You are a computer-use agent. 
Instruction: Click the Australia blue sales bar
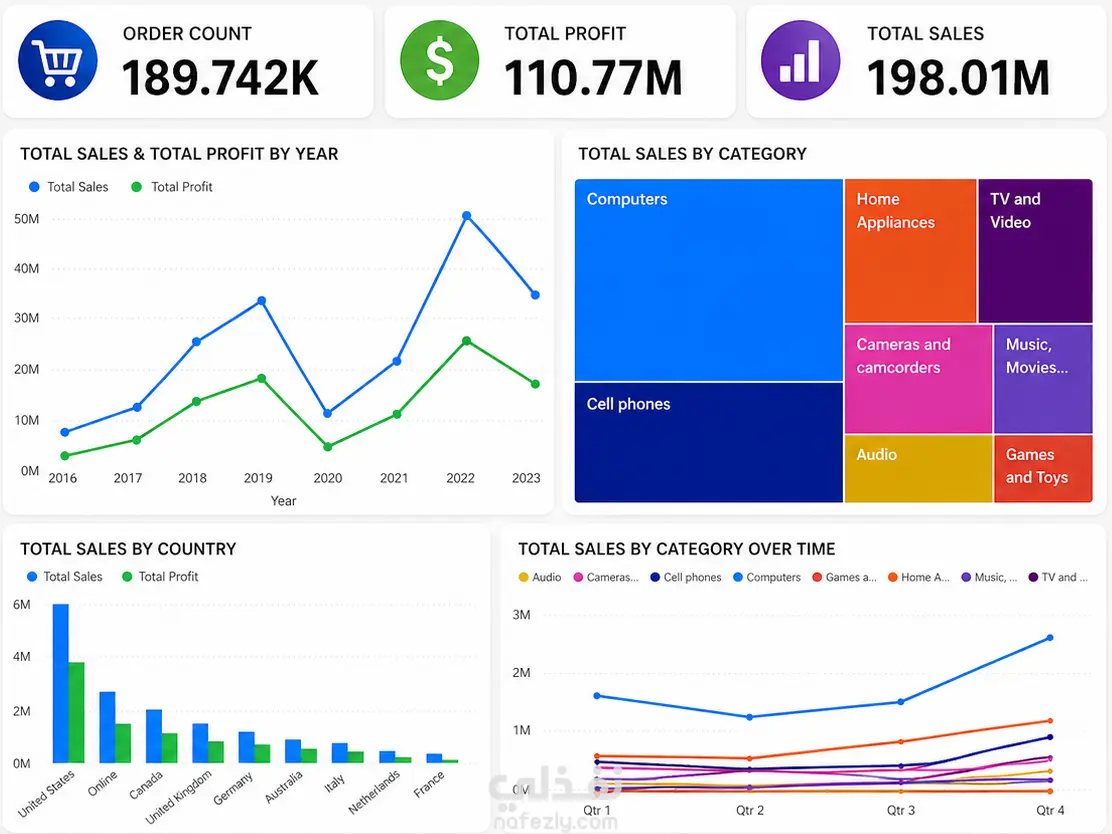tap(293, 751)
